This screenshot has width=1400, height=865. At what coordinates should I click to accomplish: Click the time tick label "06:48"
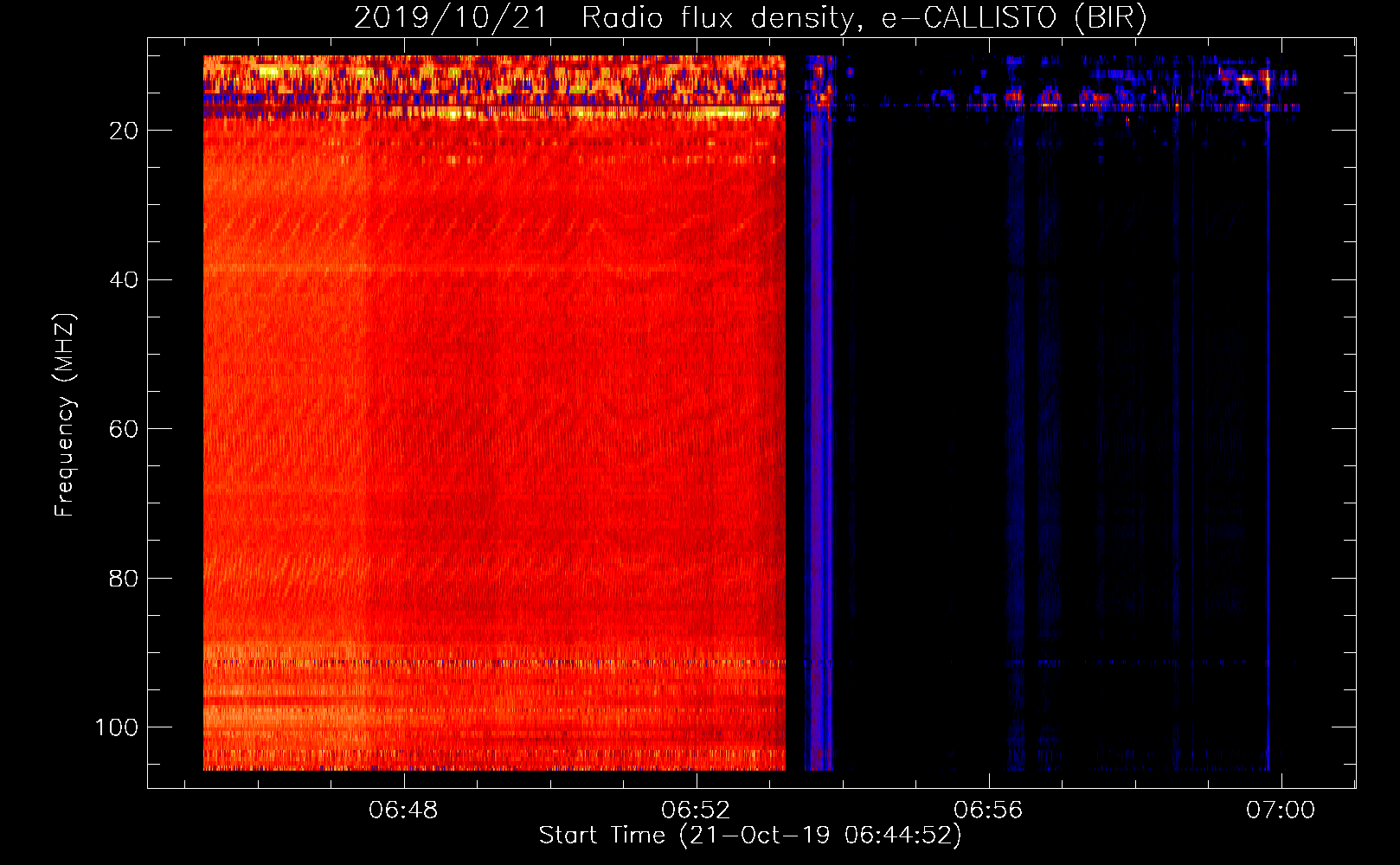coord(403,811)
